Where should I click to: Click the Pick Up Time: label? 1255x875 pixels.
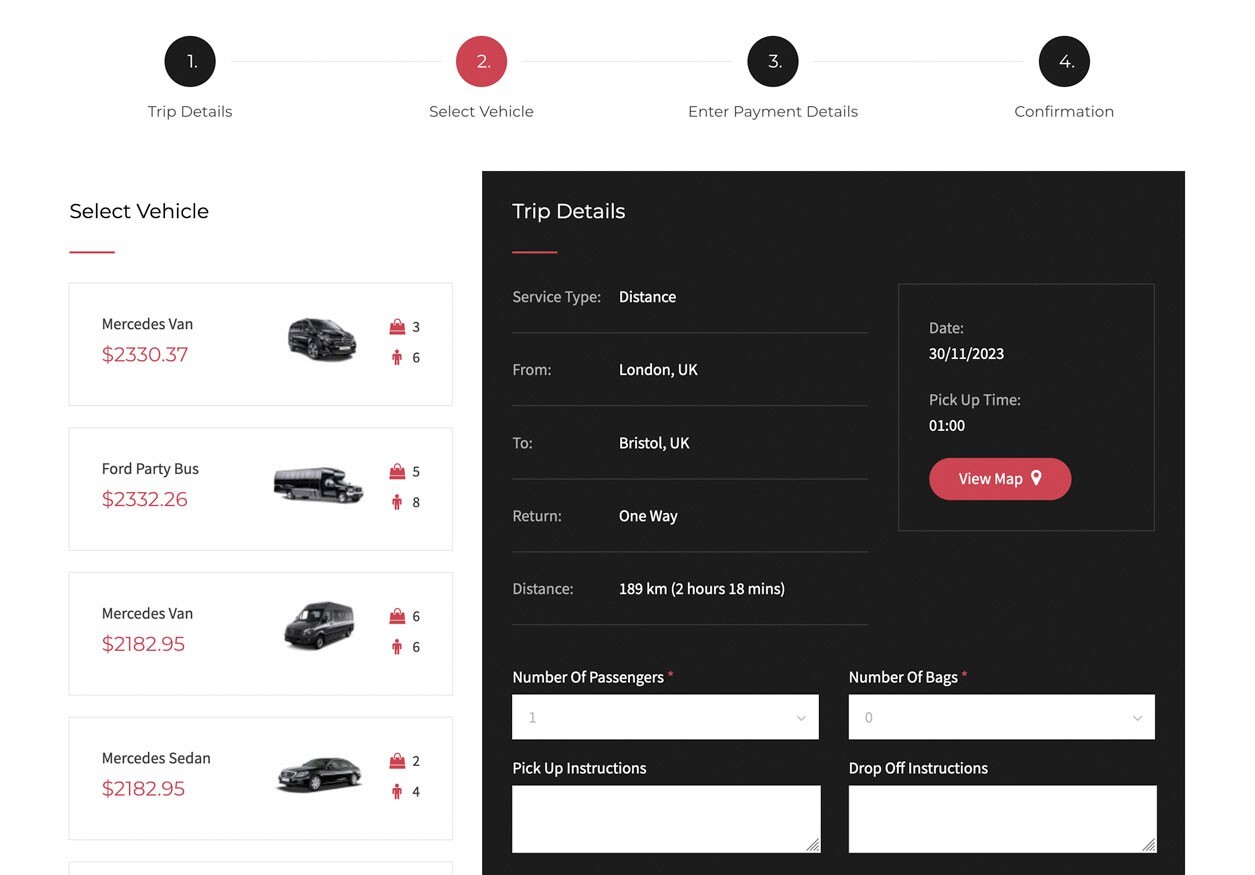point(975,400)
